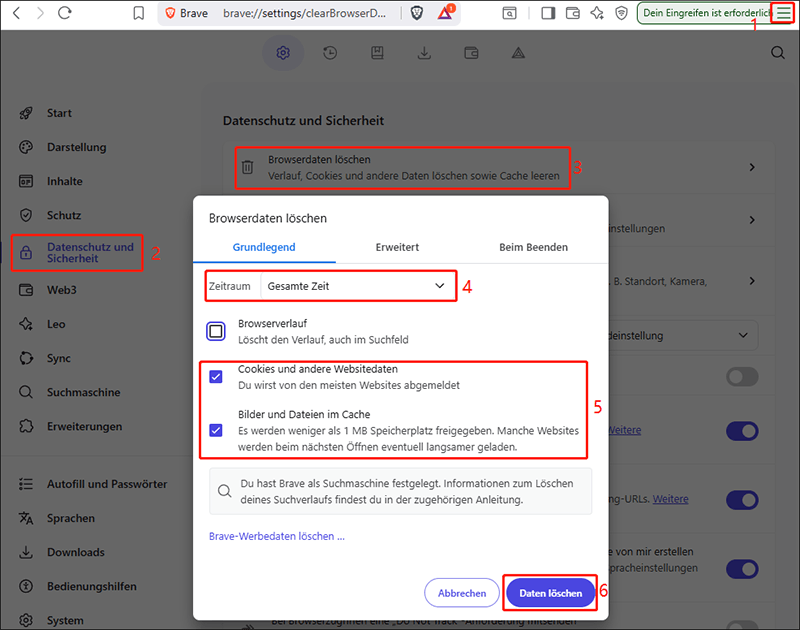Image resolution: width=800 pixels, height=630 pixels.
Task: Expand the Standardeinstellung dropdown on the right
Action: pyautogui.click(x=743, y=335)
